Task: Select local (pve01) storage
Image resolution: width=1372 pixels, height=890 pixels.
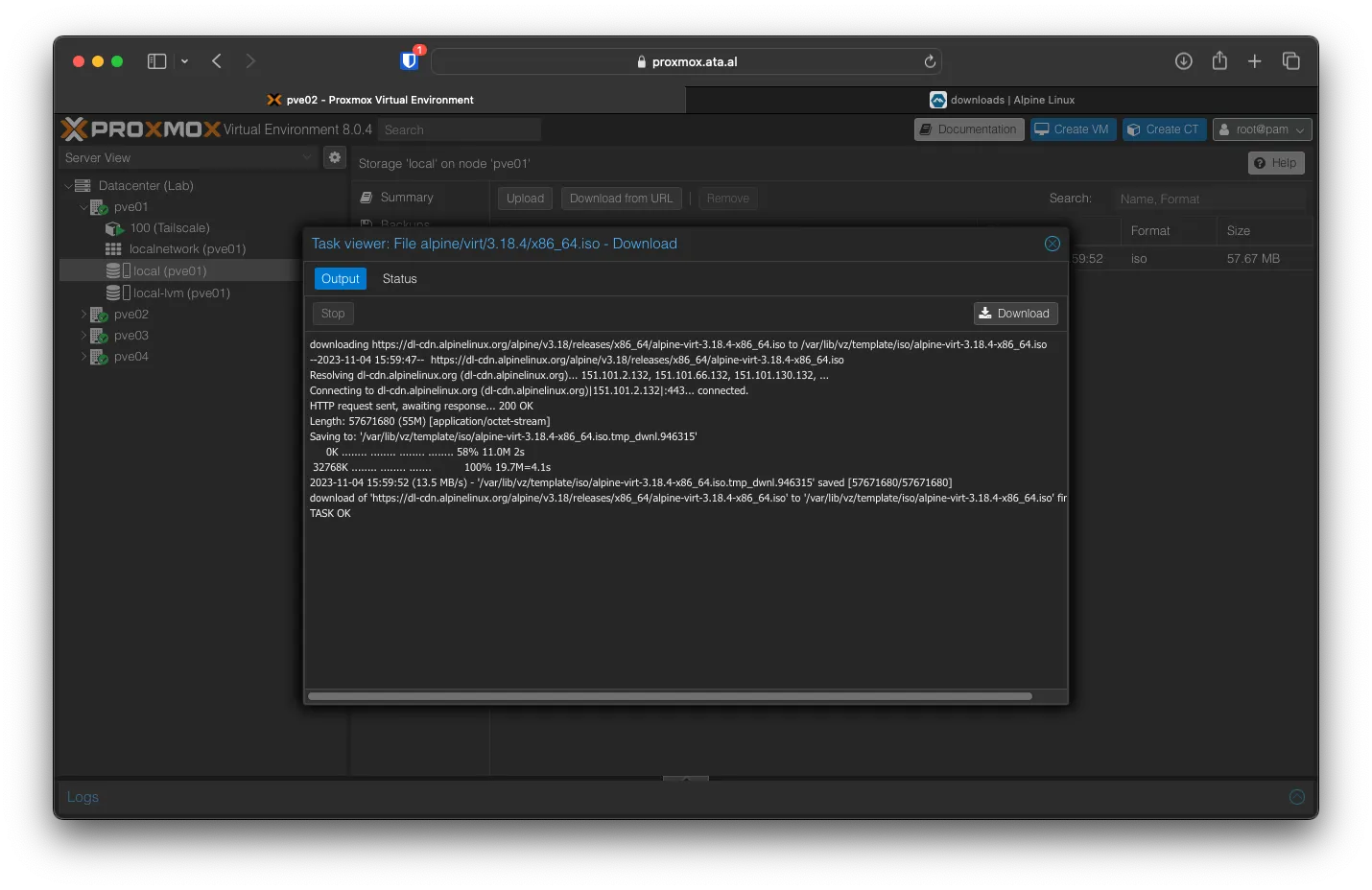Action: tap(169, 271)
